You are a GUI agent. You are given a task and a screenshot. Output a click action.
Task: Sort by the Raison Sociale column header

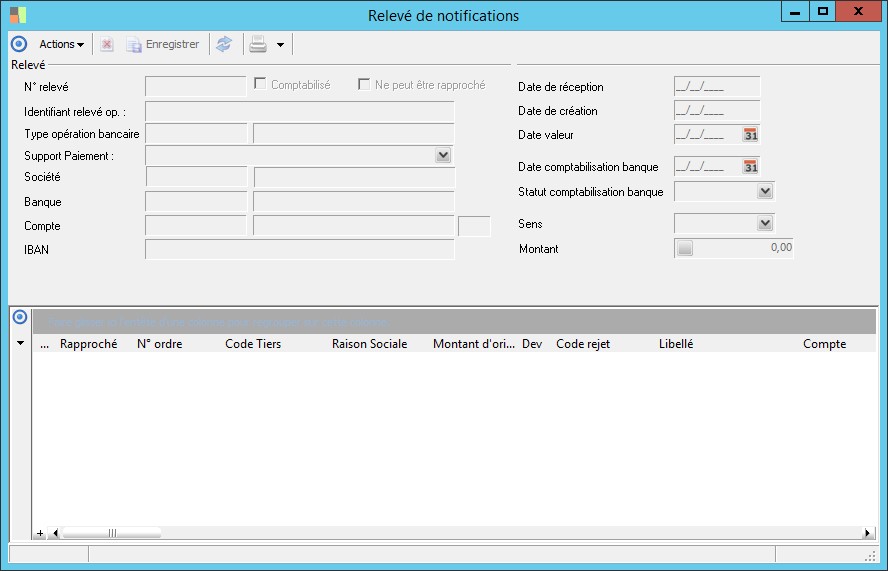[x=369, y=344]
